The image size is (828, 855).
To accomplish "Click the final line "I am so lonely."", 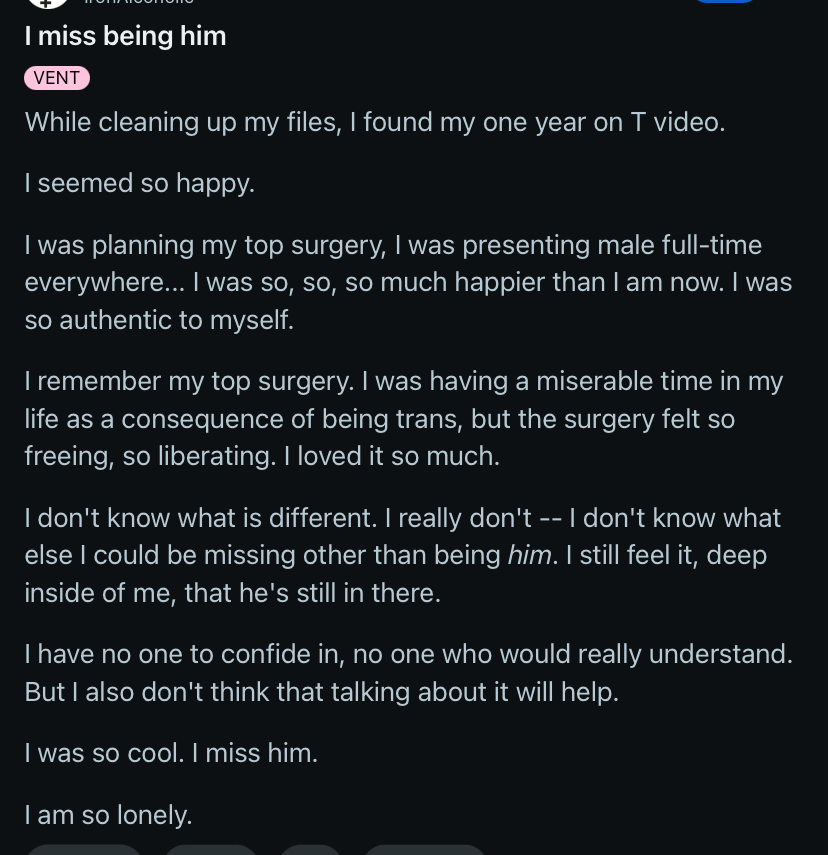I will click(108, 815).
